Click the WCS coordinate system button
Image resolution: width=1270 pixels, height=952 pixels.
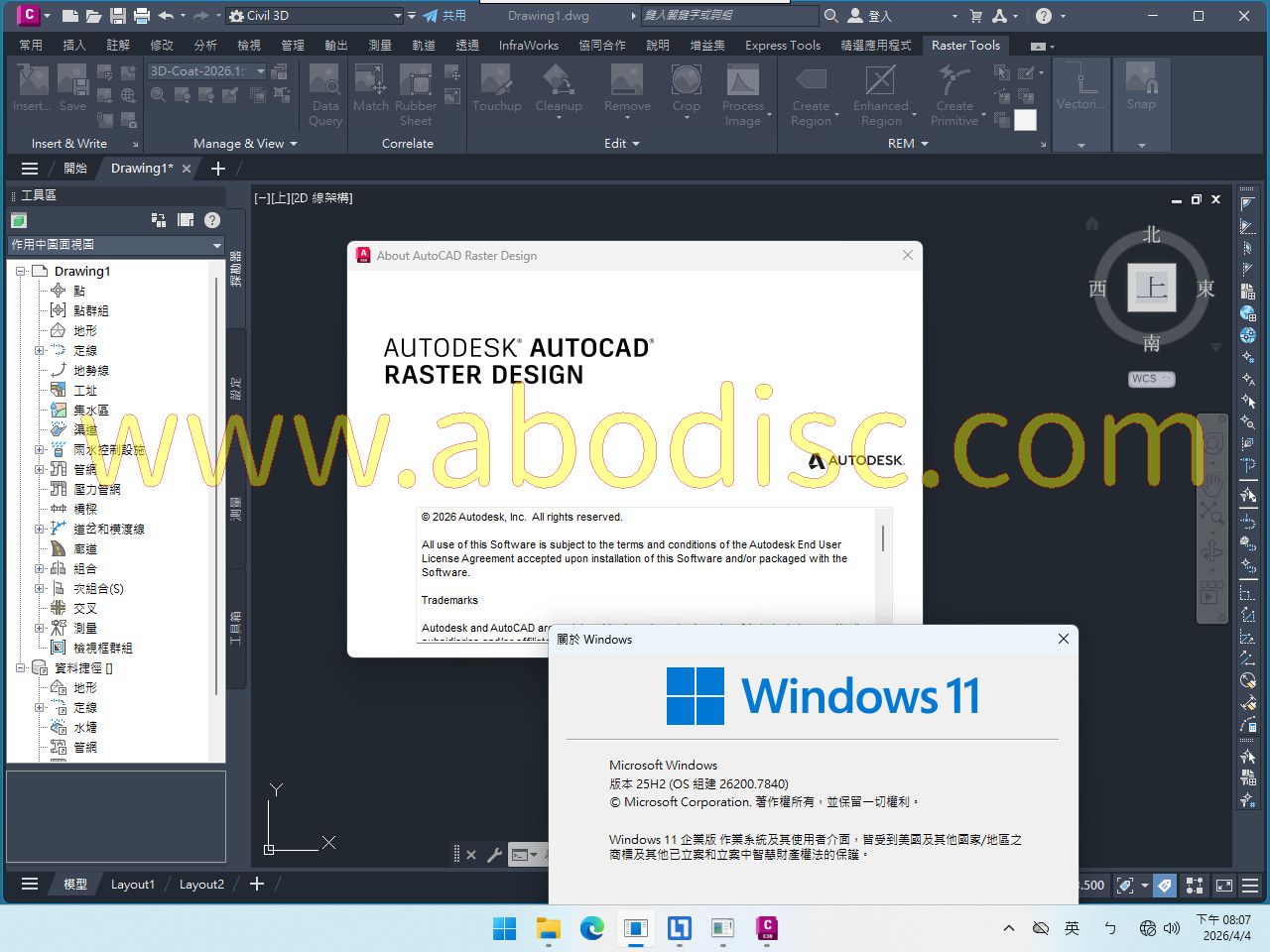pos(1150,379)
